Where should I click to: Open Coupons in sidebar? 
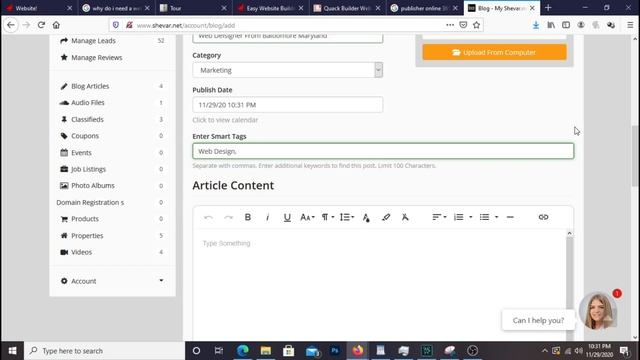tap(84, 136)
